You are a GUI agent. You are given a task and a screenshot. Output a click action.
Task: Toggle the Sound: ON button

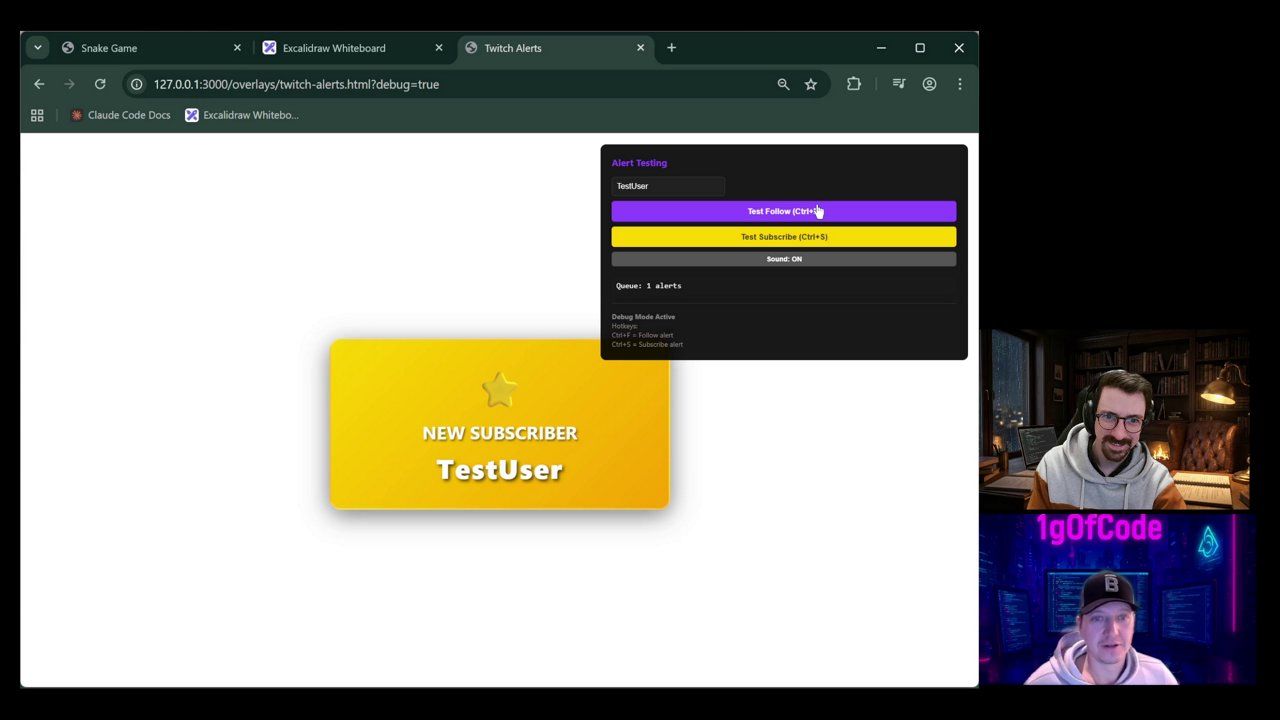point(783,259)
